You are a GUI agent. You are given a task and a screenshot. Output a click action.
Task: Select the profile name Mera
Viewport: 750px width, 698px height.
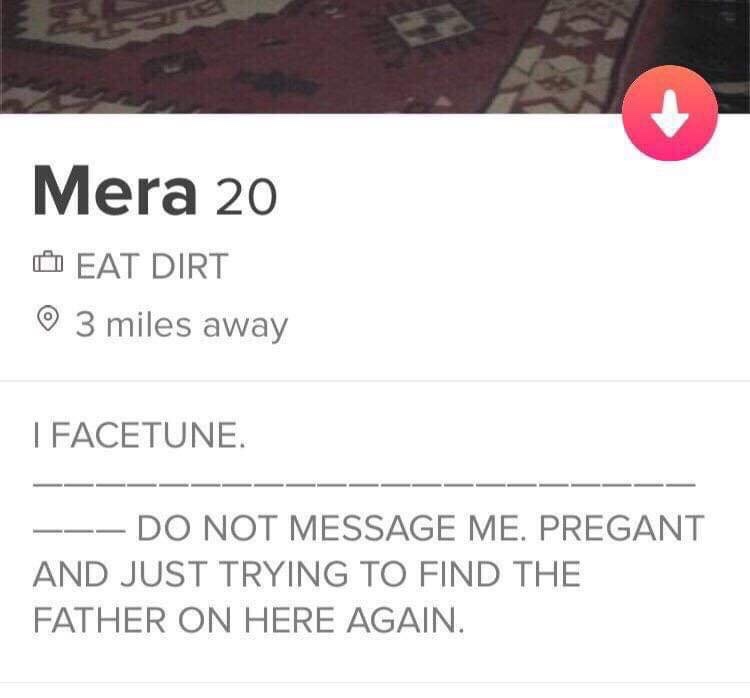click(x=115, y=191)
